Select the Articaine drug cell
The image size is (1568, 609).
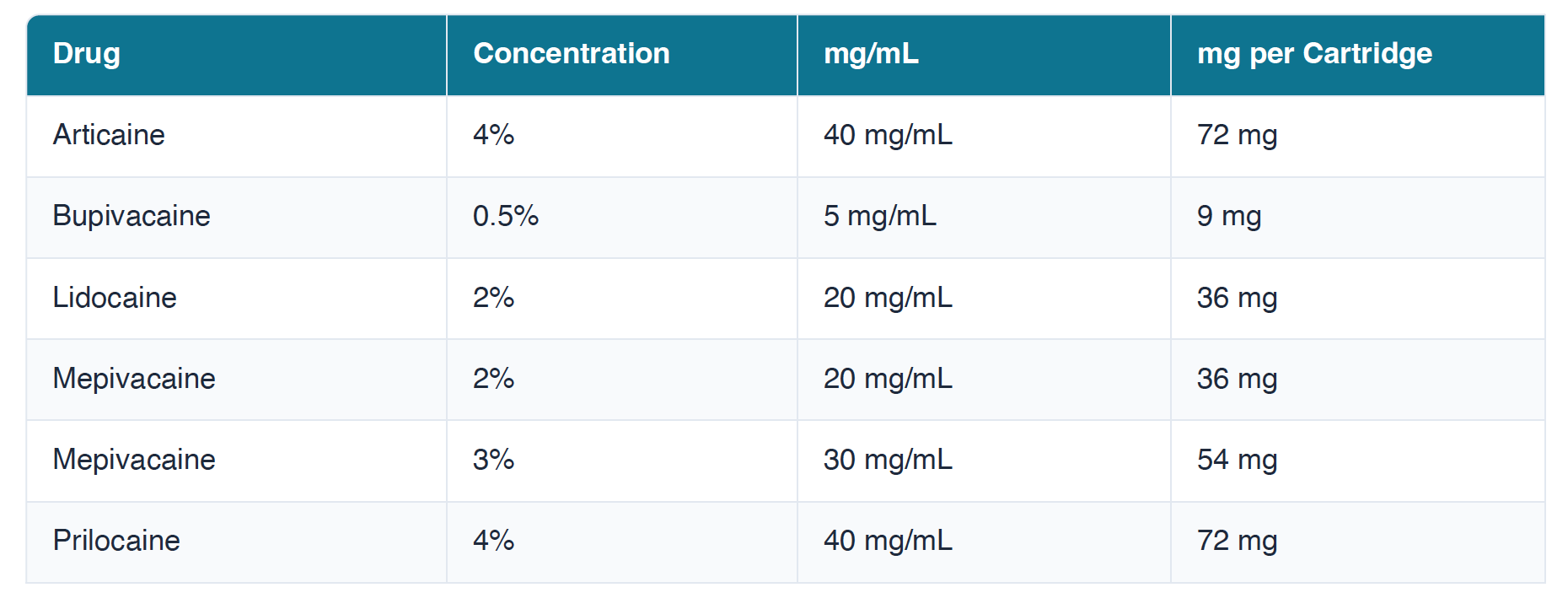109,135
